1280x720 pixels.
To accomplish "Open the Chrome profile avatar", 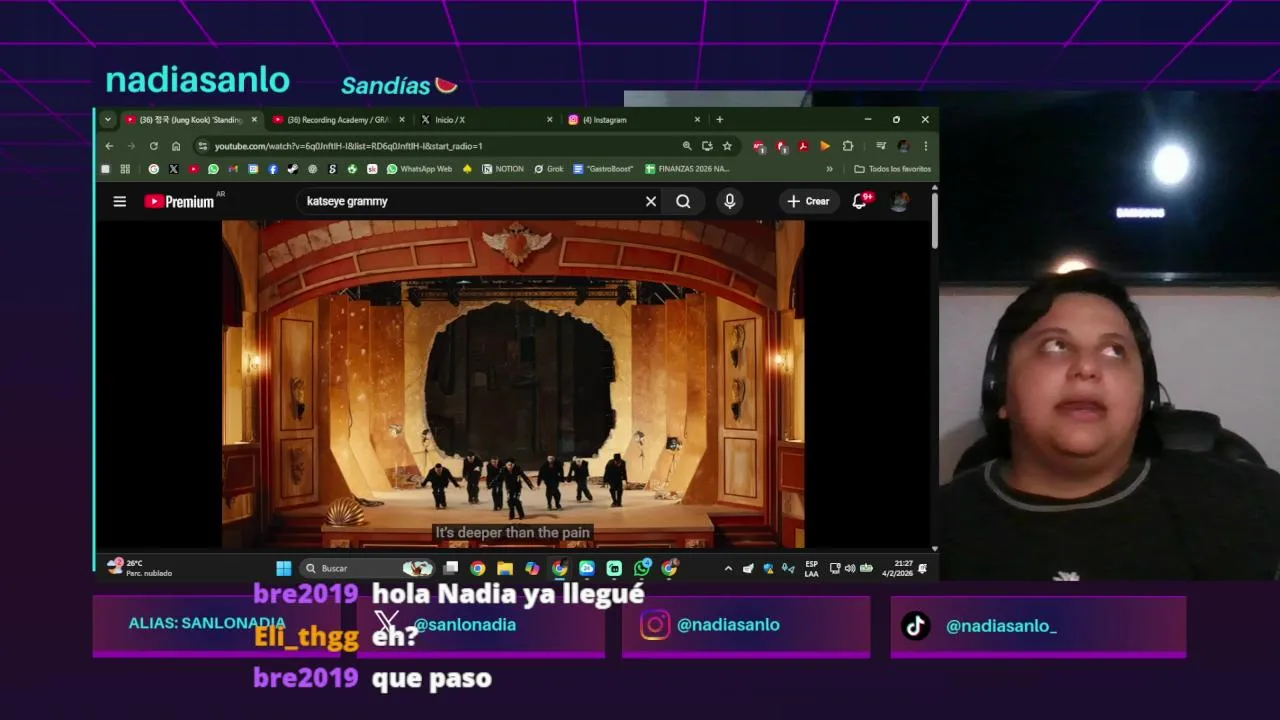I will 903,146.
